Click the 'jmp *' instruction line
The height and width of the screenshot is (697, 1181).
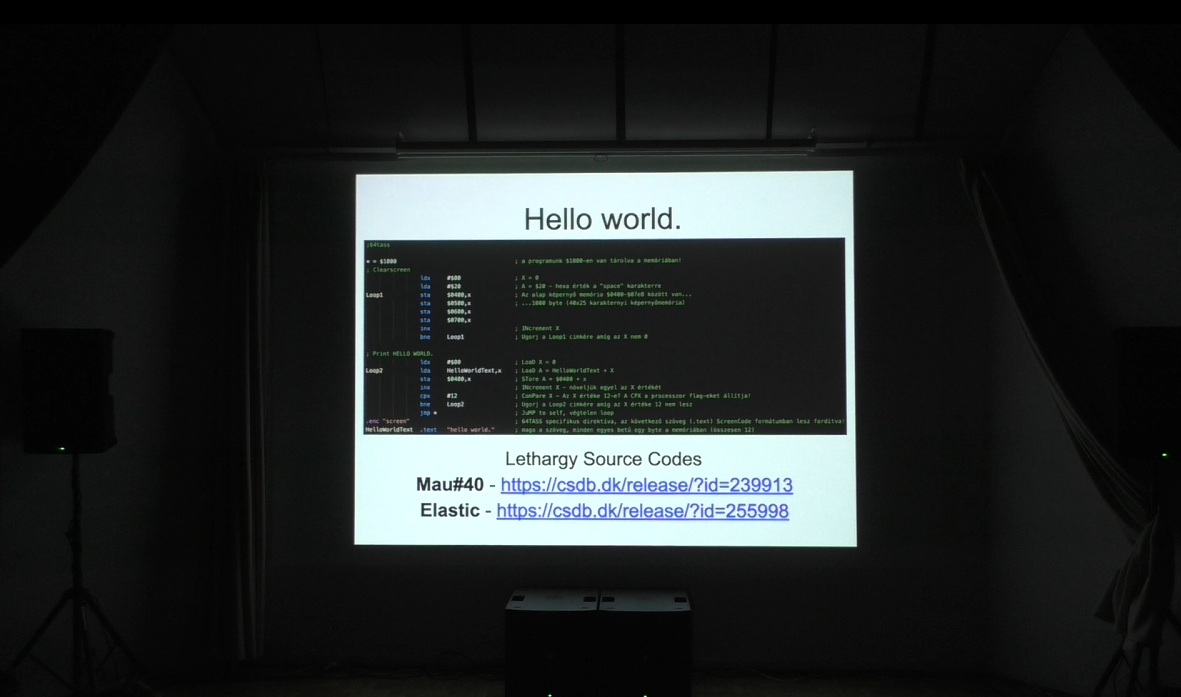click(x=429, y=413)
